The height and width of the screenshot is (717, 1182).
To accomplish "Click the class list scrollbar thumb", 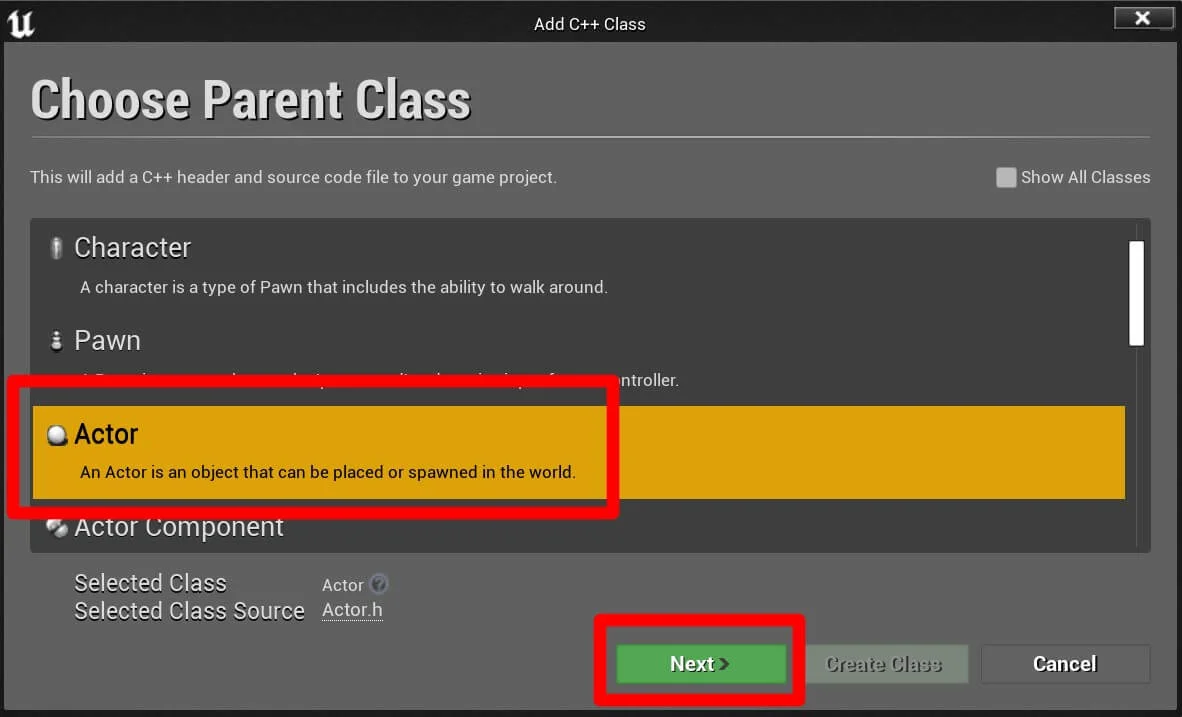I will click(1136, 293).
